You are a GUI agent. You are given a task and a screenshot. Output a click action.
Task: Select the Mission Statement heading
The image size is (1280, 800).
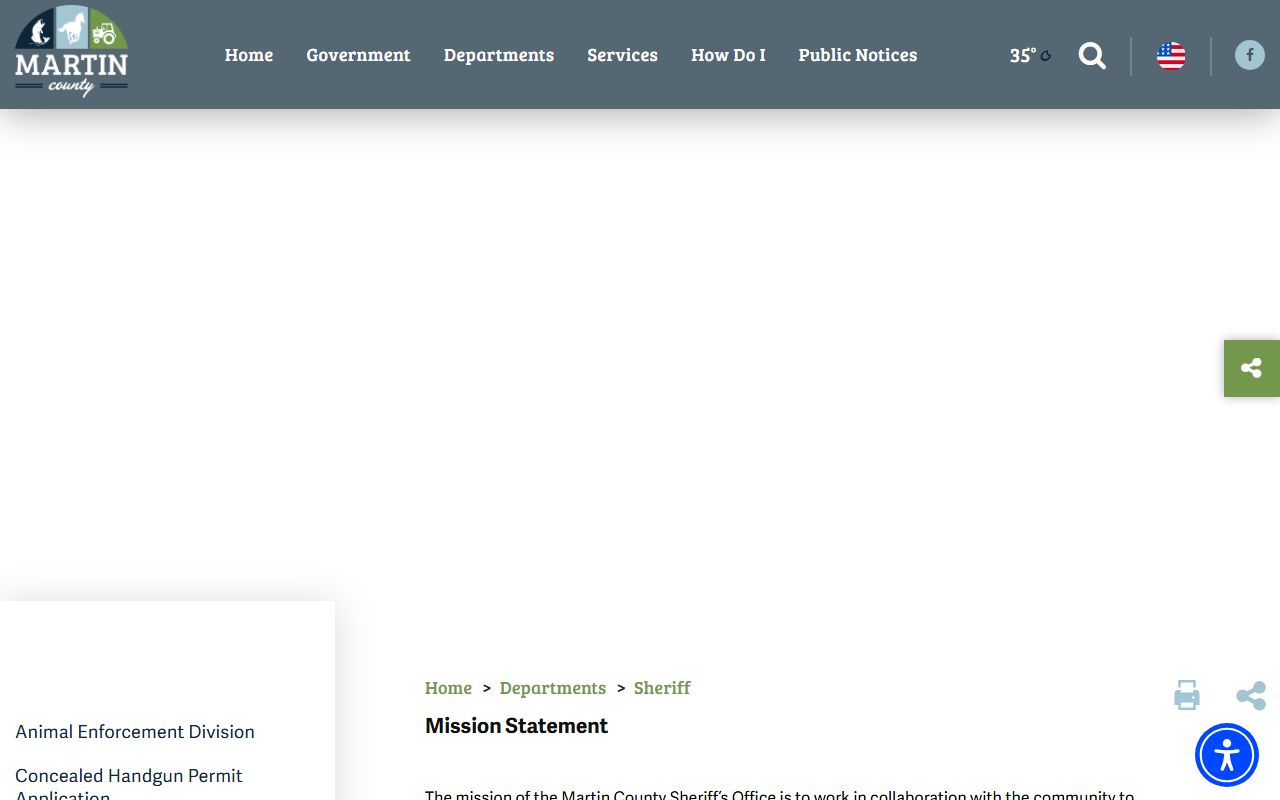(516, 726)
